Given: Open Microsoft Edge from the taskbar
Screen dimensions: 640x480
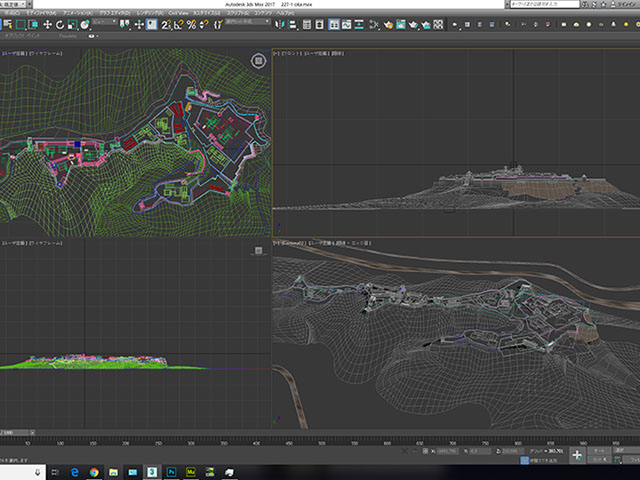Looking at the screenshot, I should 75,472.
